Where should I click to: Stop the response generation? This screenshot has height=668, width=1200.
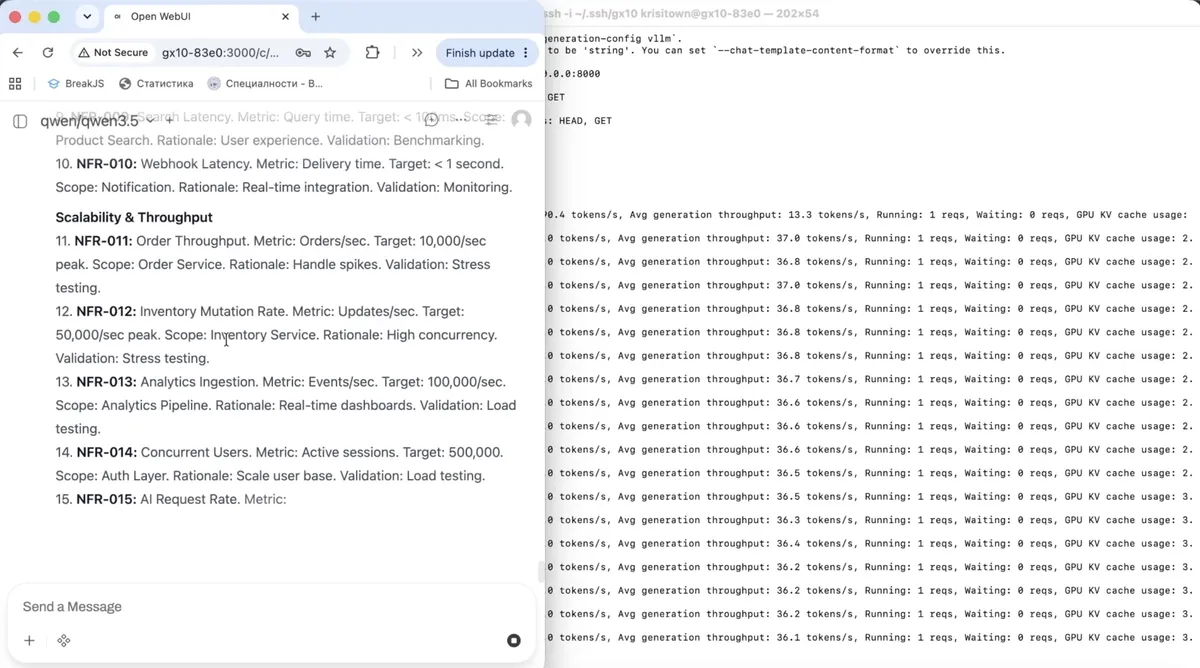coord(514,640)
